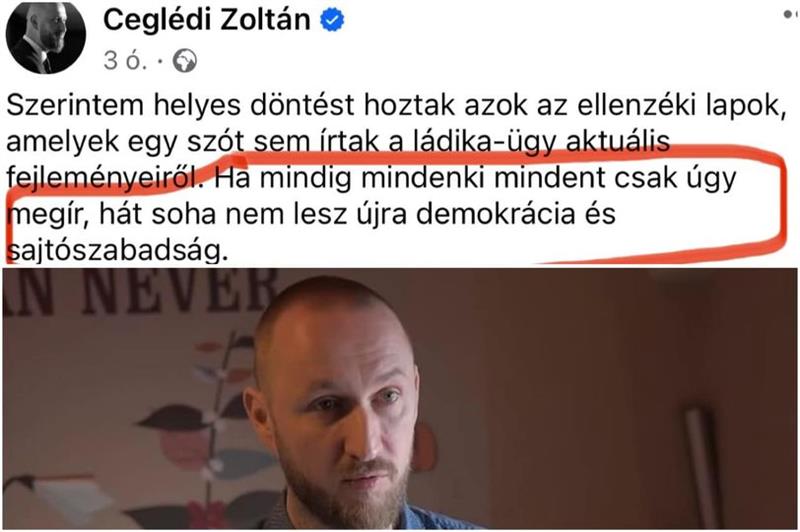
Task: Click the word 'sajtószabadság'
Action: 117,250
